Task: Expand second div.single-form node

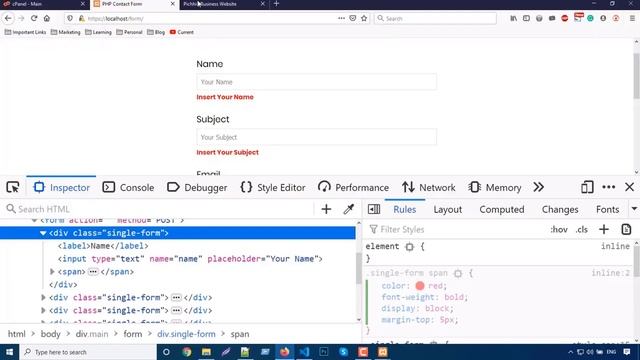Action: pyautogui.click(x=43, y=298)
